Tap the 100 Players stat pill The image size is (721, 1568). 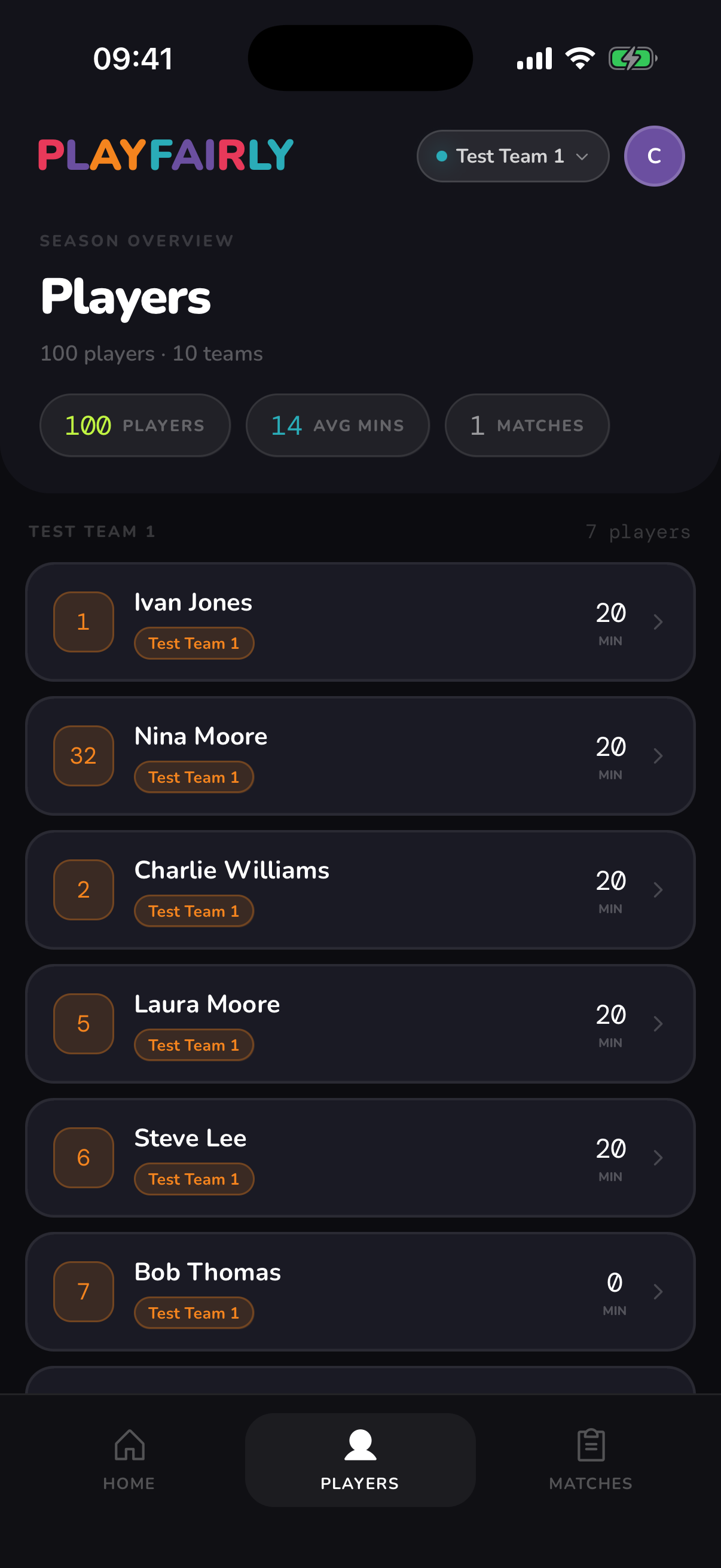coord(135,425)
